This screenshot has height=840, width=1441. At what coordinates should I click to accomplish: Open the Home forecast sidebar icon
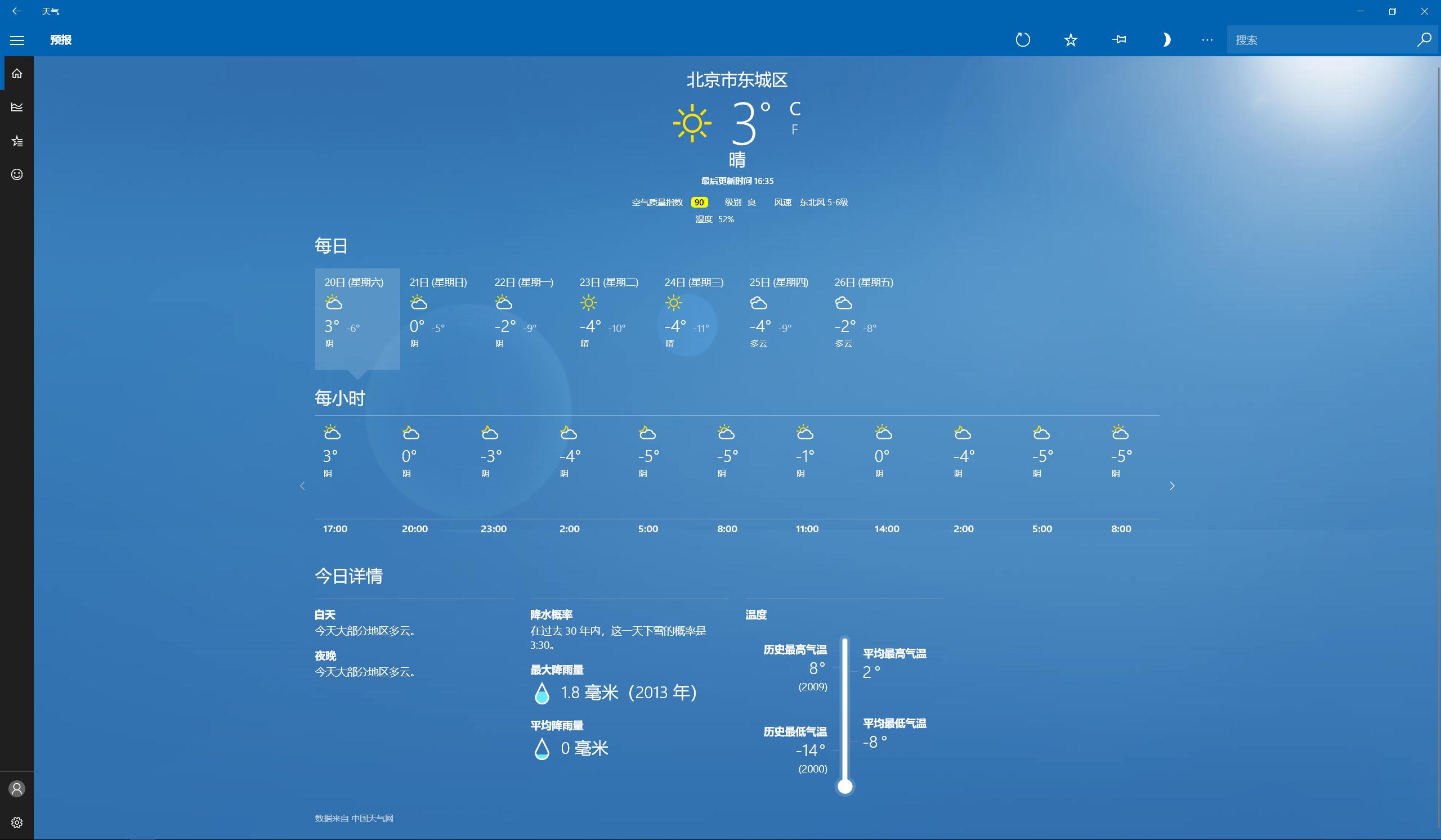(17, 74)
